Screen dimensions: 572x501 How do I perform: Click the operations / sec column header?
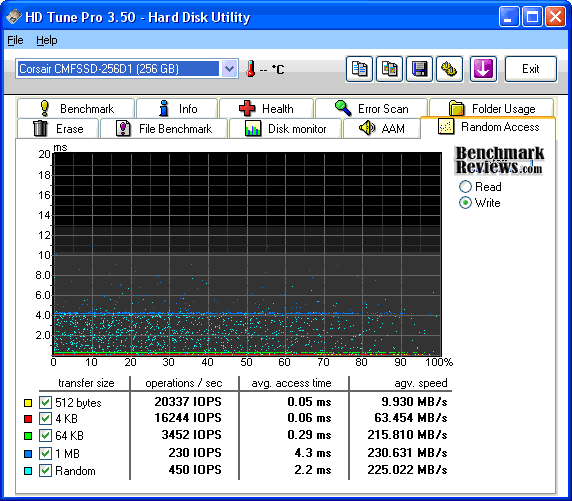coord(183,383)
